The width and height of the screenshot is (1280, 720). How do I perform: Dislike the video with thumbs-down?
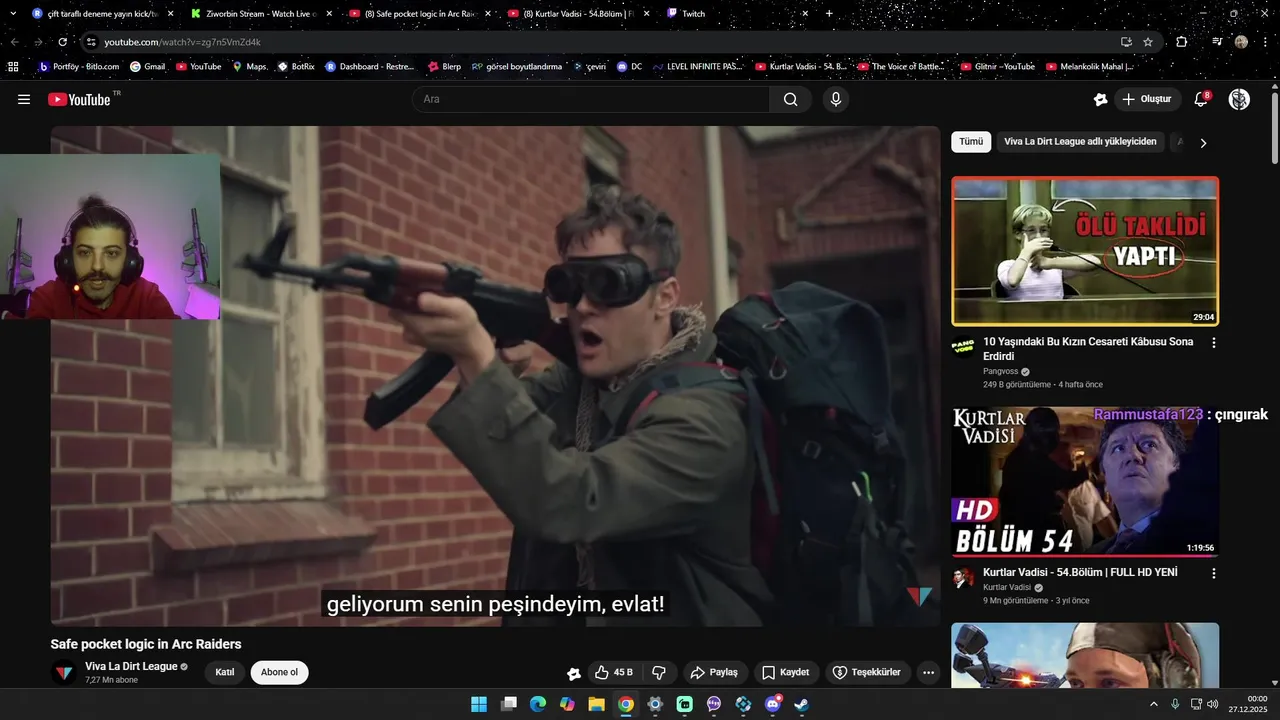tap(659, 672)
